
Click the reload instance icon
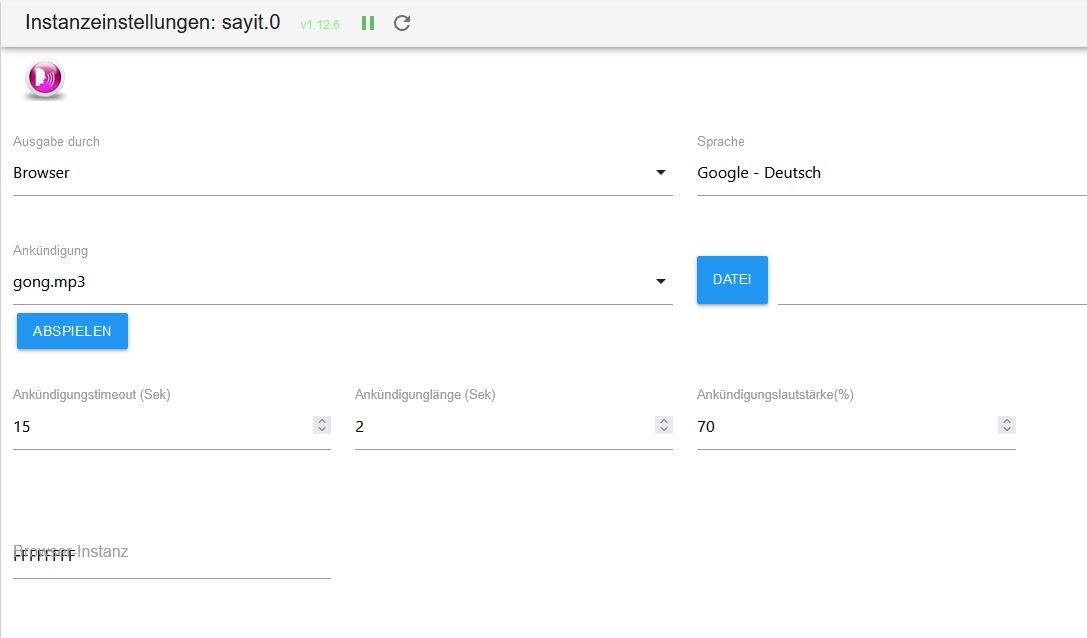[x=402, y=23]
